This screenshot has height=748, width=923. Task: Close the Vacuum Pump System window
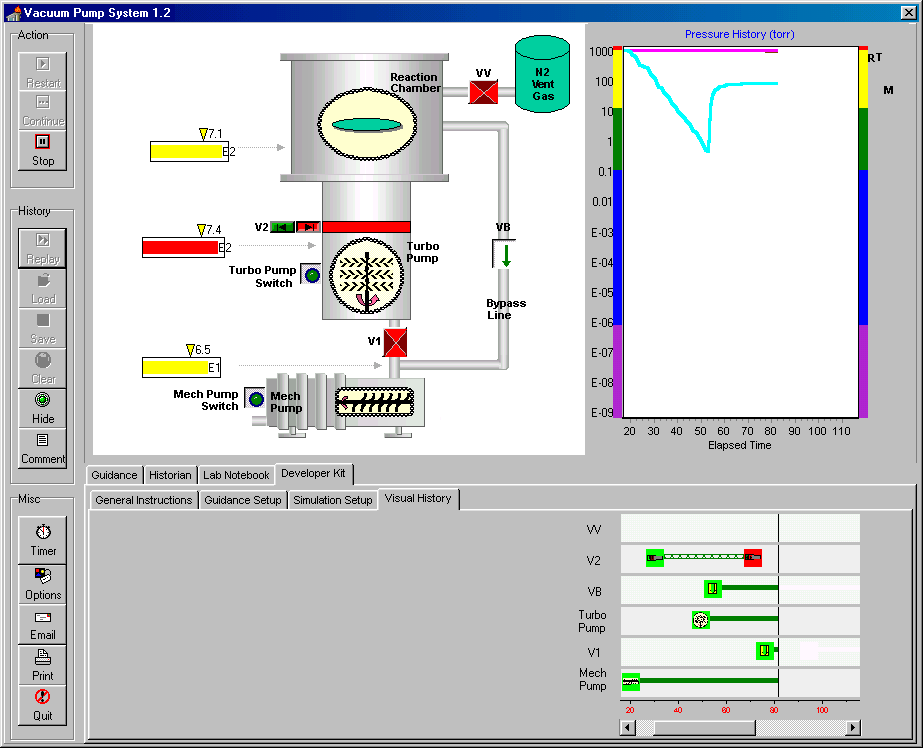coord(908,12)
